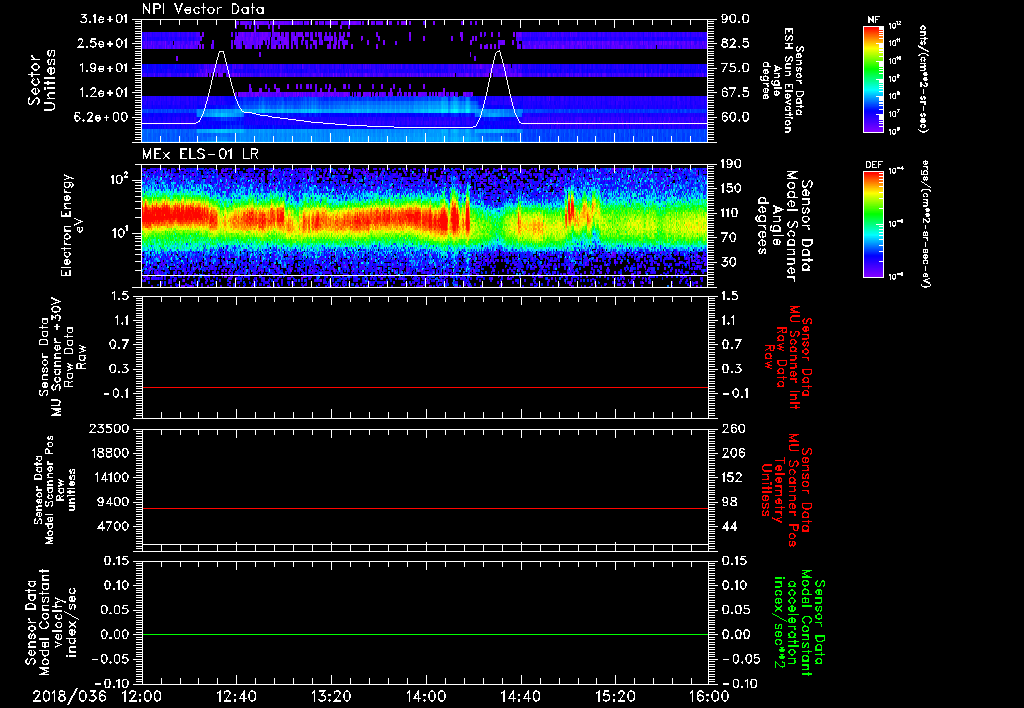
Task: Click the '16:00' time tick label
Action: pyautogui.click(x=709, y=697)
